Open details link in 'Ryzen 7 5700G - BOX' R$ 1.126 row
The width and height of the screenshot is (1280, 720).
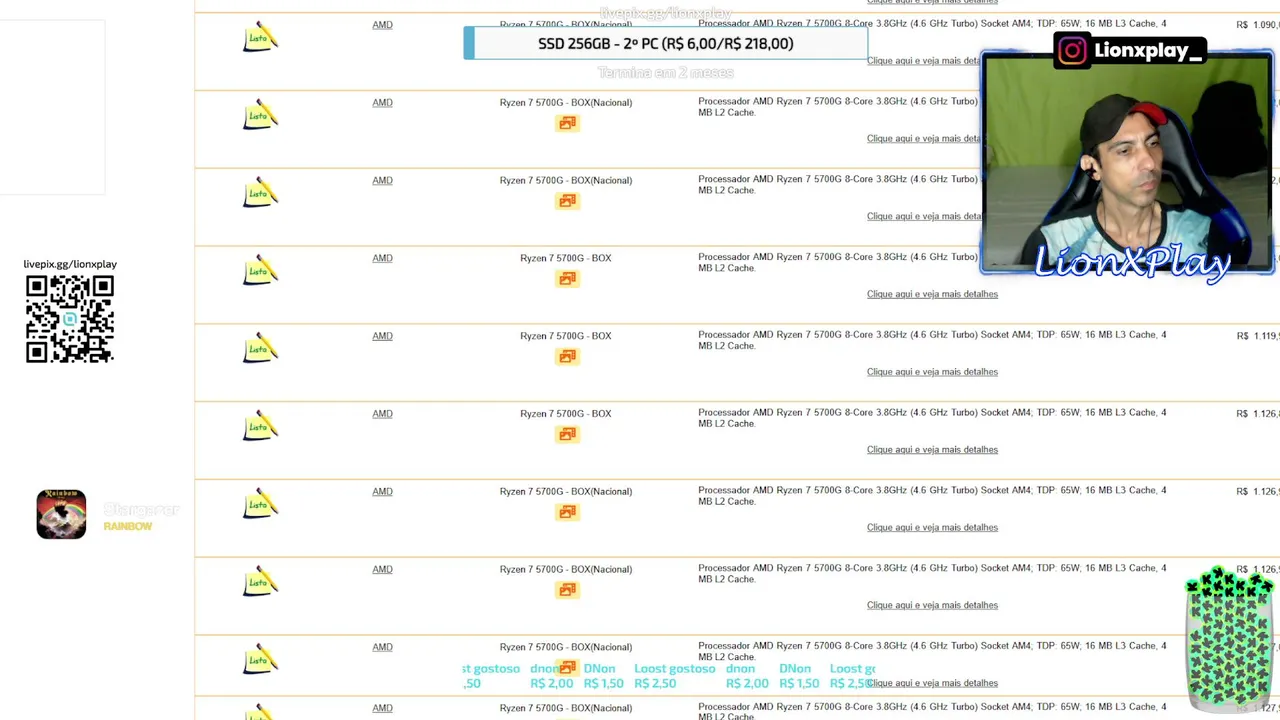tap(932, 450)
